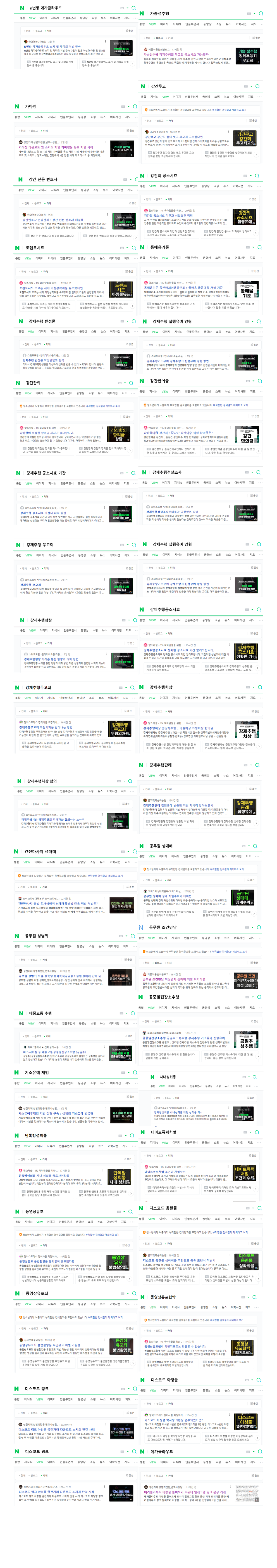Select the 카페 filter under the 강간무고 search

tap(170, 121)
